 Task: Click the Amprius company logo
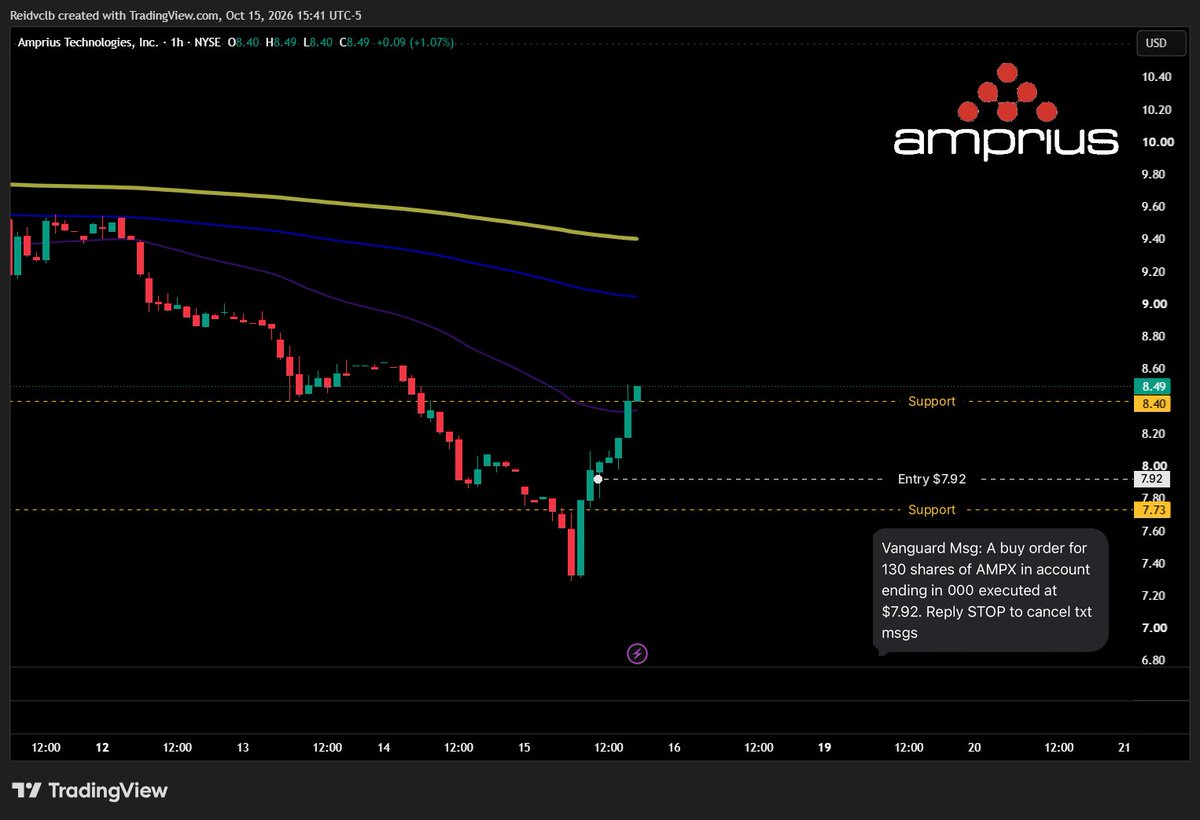pyautogui.click(x=1006, y=111)
